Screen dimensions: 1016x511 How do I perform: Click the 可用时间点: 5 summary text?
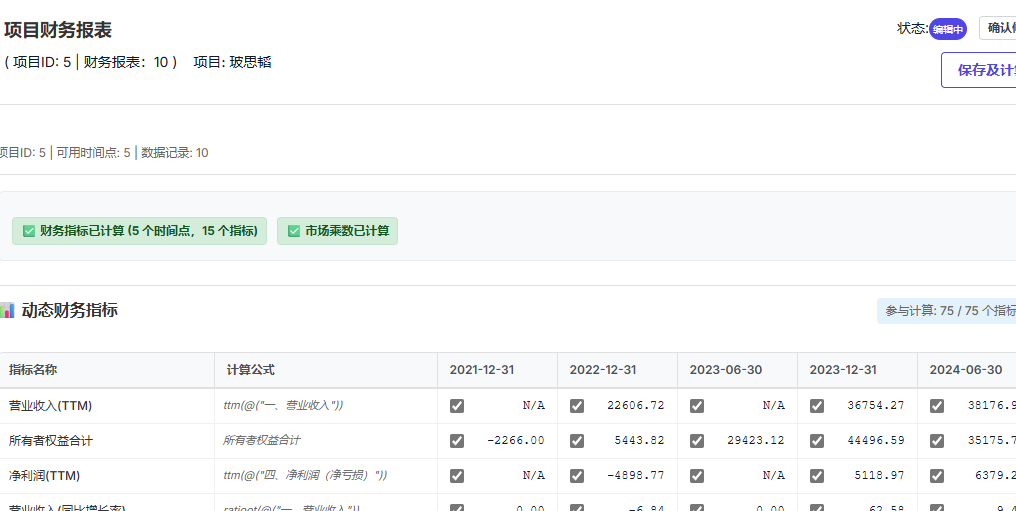[93, 153]
